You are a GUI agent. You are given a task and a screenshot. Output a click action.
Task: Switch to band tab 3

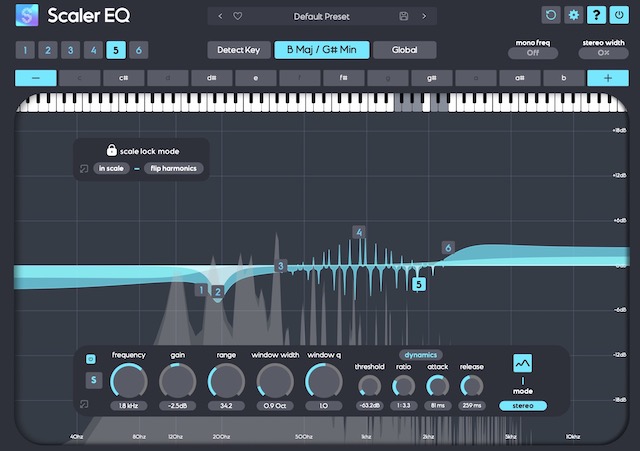tap(70, 51)
